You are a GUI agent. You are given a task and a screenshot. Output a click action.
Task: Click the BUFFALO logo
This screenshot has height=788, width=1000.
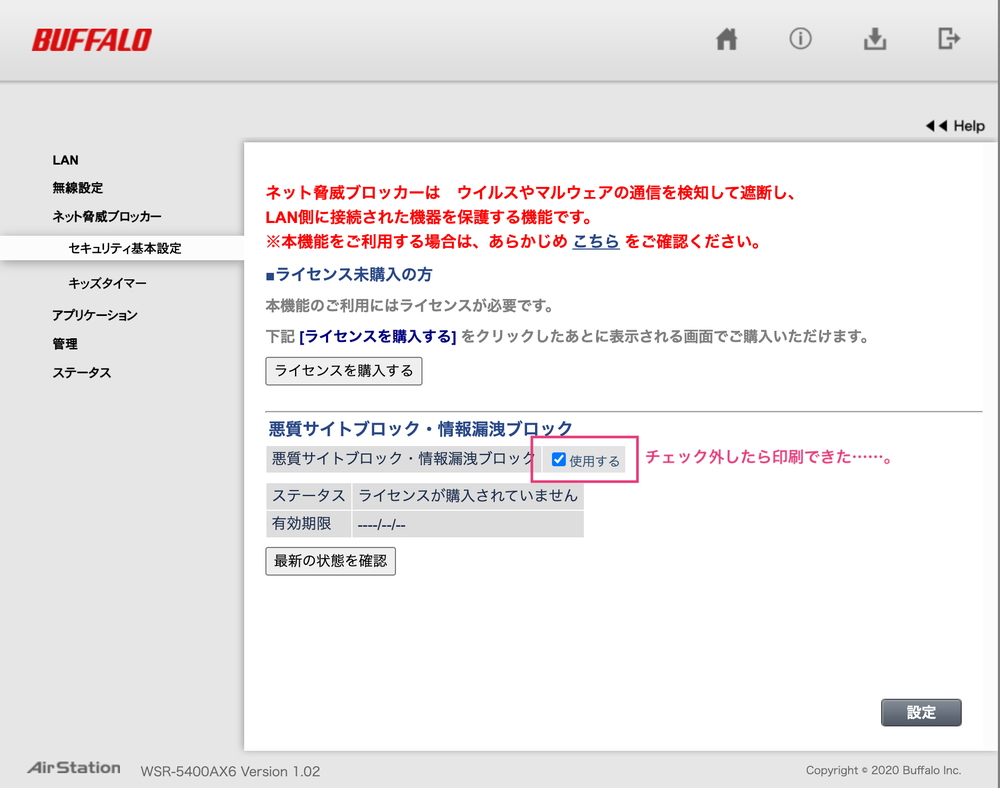point(91,40)
